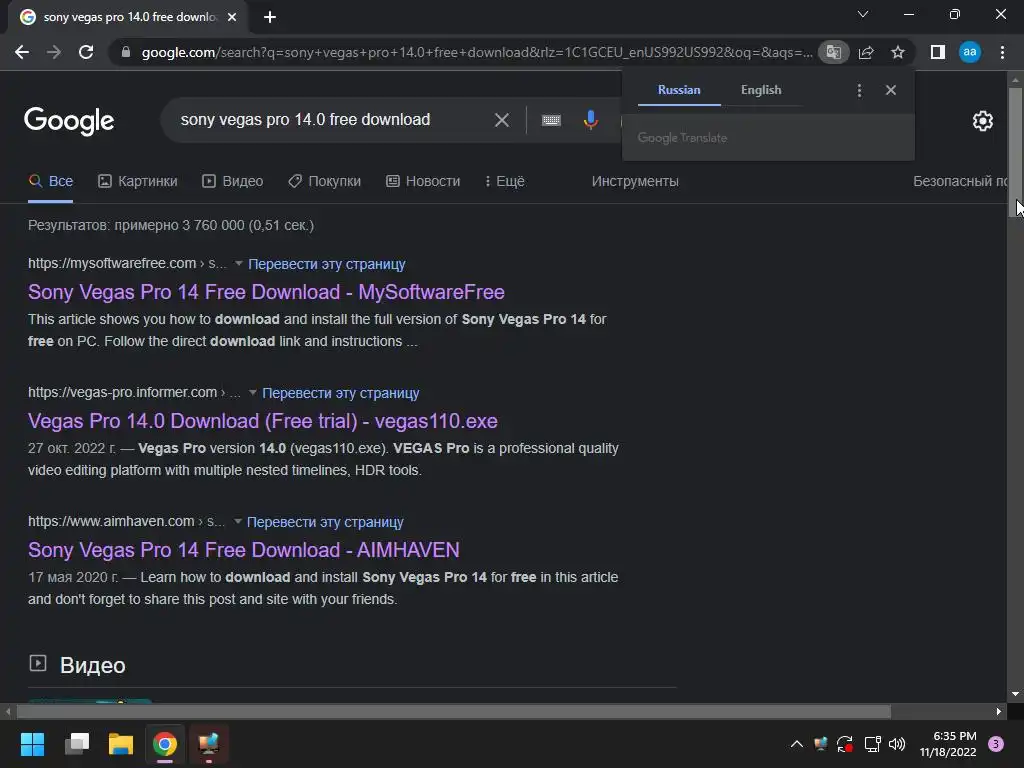
Task: Open Chrome three-dot menu
Action: click(1002, 52)
